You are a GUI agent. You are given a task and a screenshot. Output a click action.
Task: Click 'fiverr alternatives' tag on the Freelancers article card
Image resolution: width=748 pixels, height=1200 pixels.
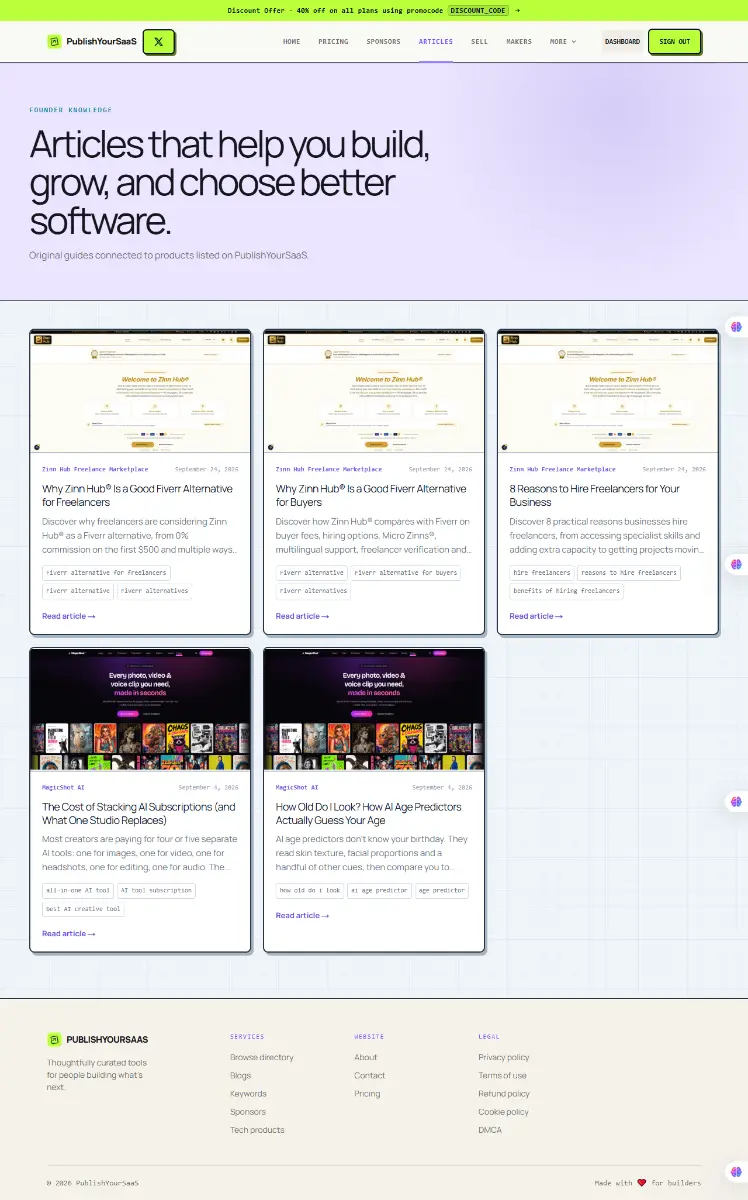pyautogui.click(x=153, y=591)
